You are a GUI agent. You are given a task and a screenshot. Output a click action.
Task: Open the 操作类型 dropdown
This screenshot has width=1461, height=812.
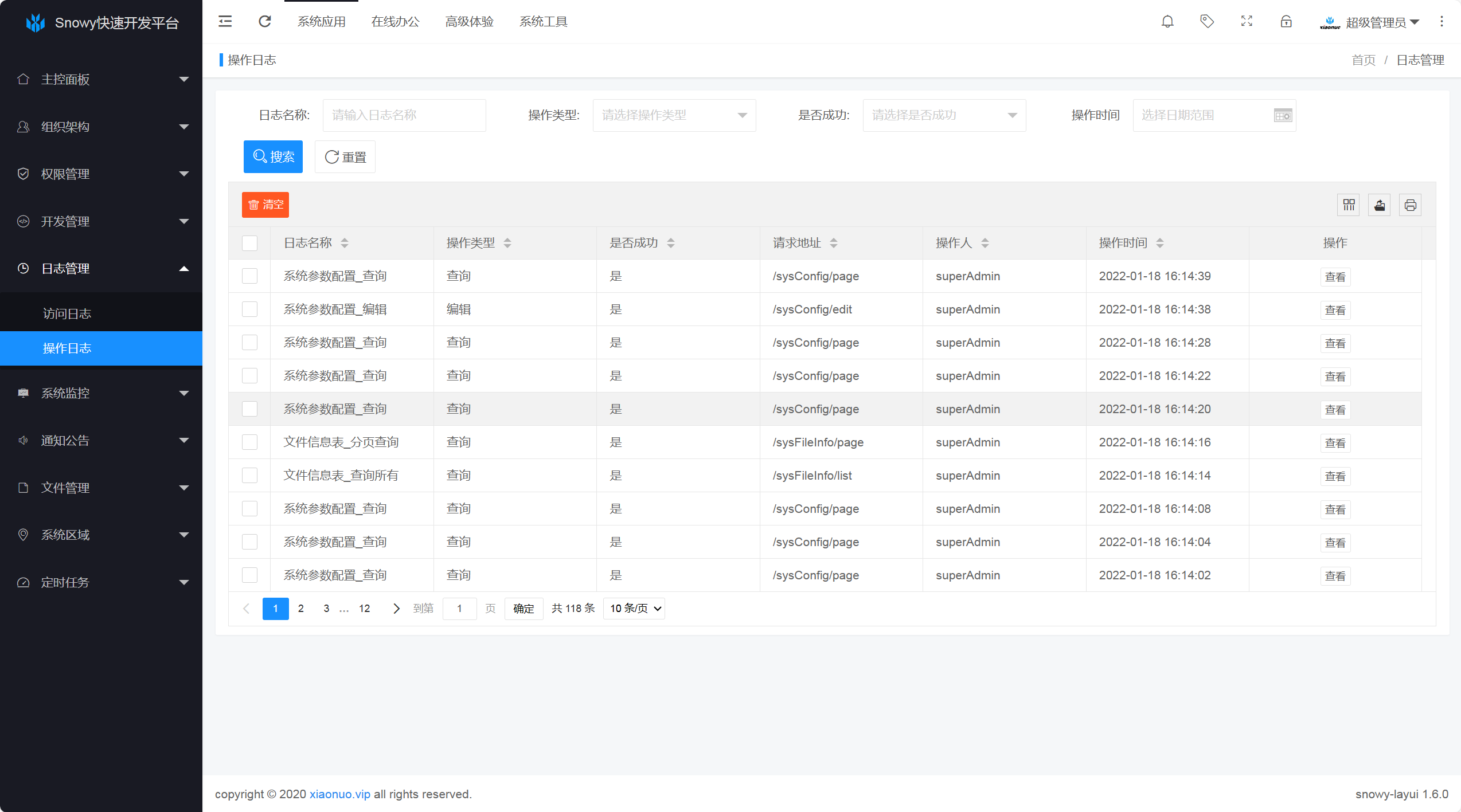tap(674, 115)
